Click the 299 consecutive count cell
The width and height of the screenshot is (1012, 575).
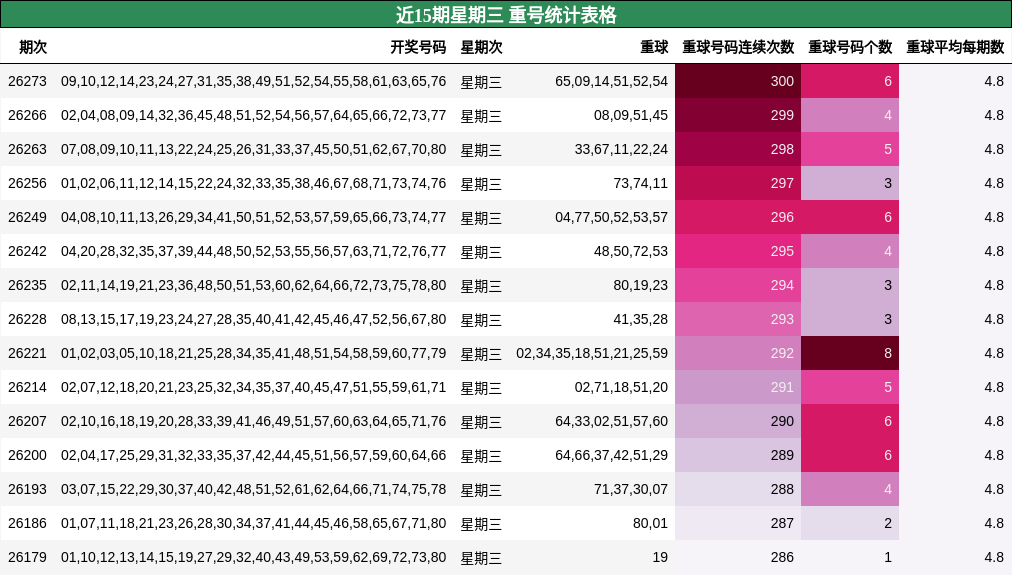click(x=738, y=116)
